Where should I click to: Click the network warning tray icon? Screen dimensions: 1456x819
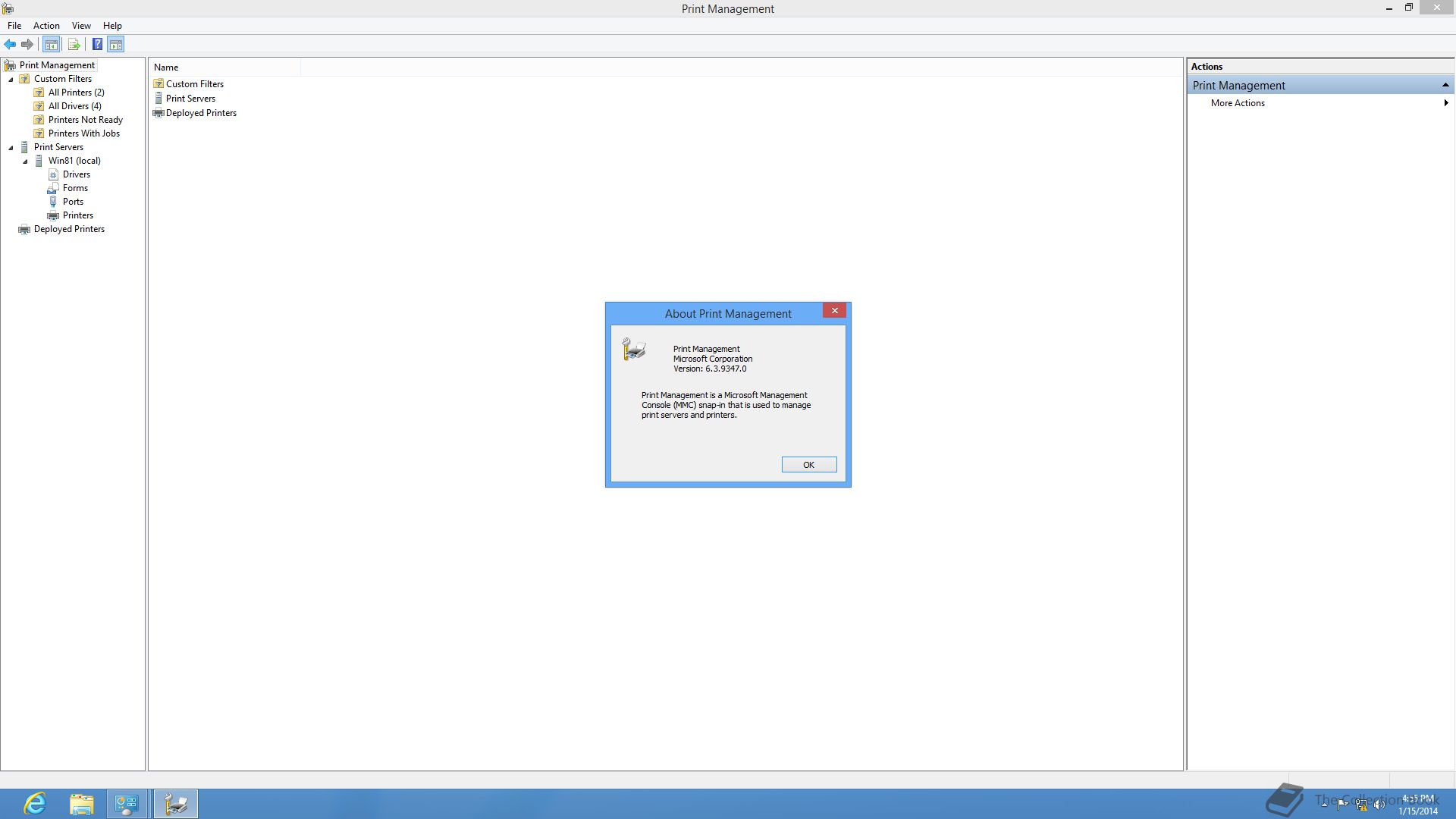coord(1361,805)
